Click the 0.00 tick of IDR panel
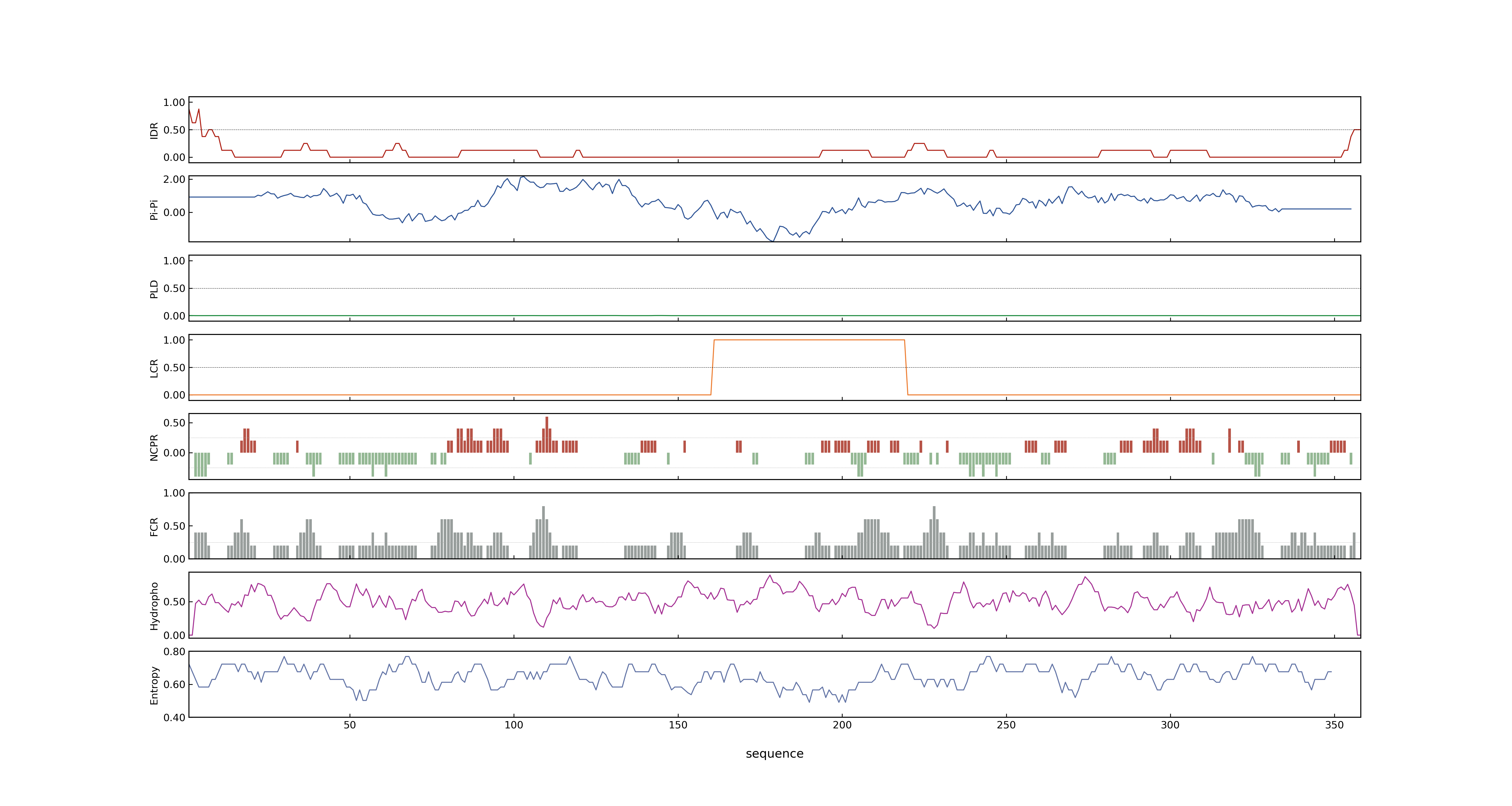 pyautogui.click(x=174, y=157)
